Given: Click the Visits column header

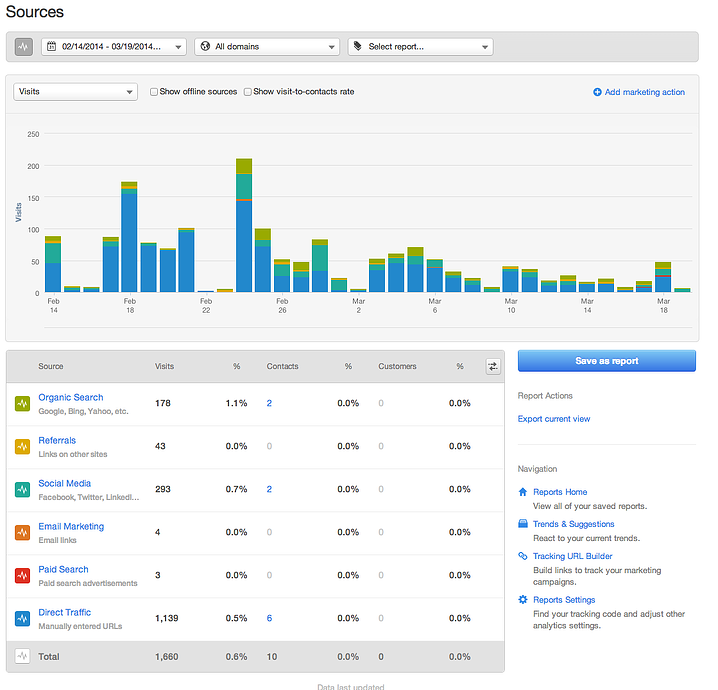Looking at the screenshot, I should click(164, 366).
